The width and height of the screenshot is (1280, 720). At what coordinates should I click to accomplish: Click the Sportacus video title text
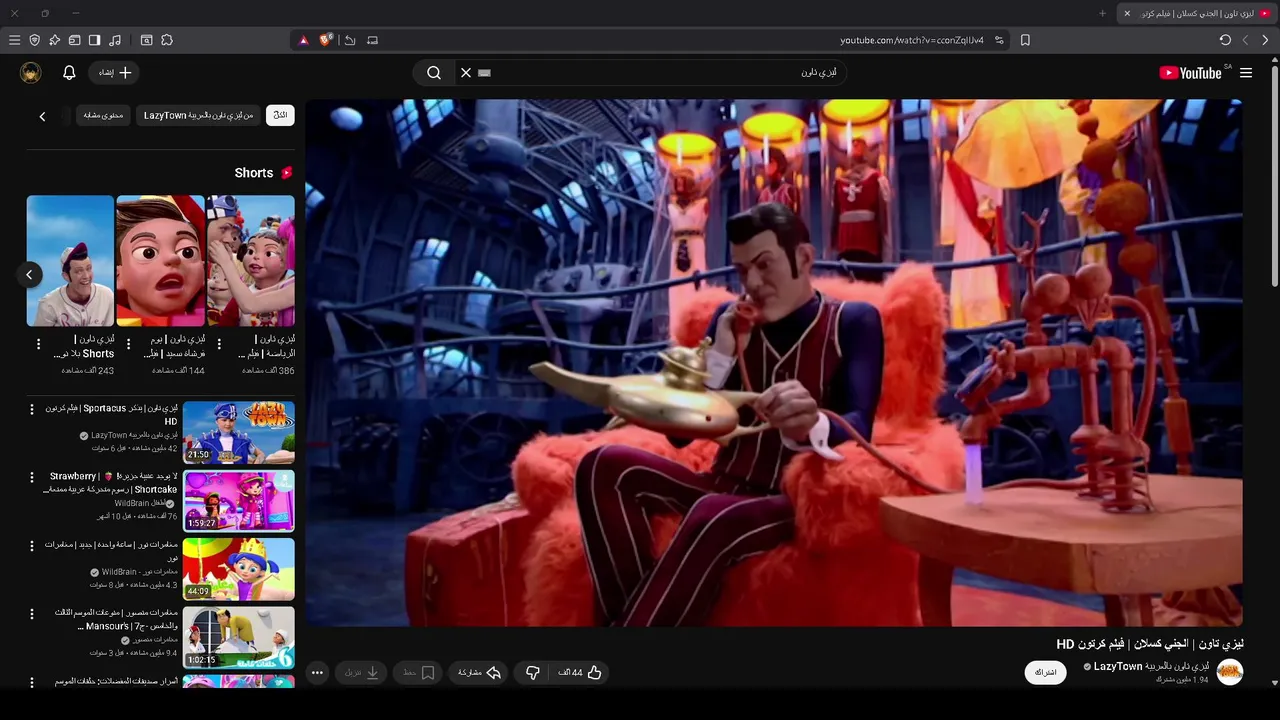112,414
